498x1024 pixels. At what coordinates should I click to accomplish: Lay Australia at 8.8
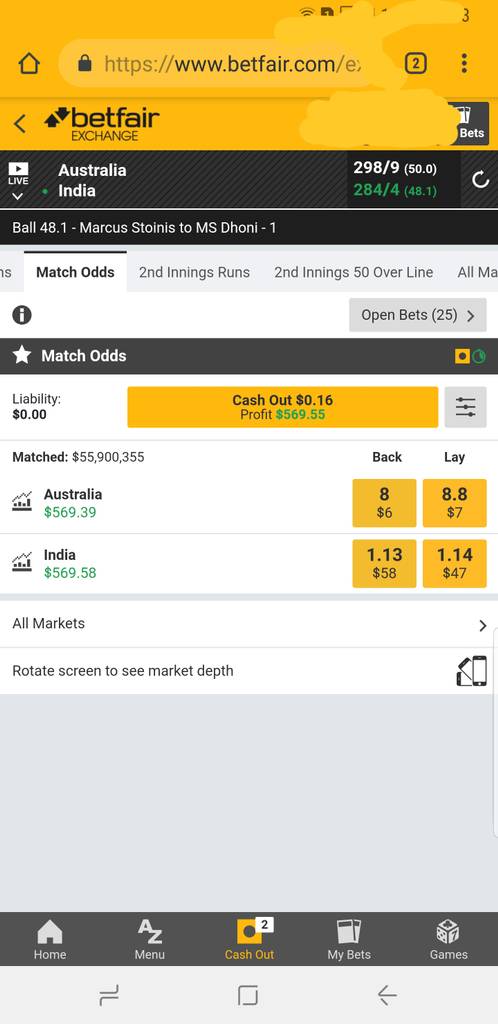coord(454,503)
